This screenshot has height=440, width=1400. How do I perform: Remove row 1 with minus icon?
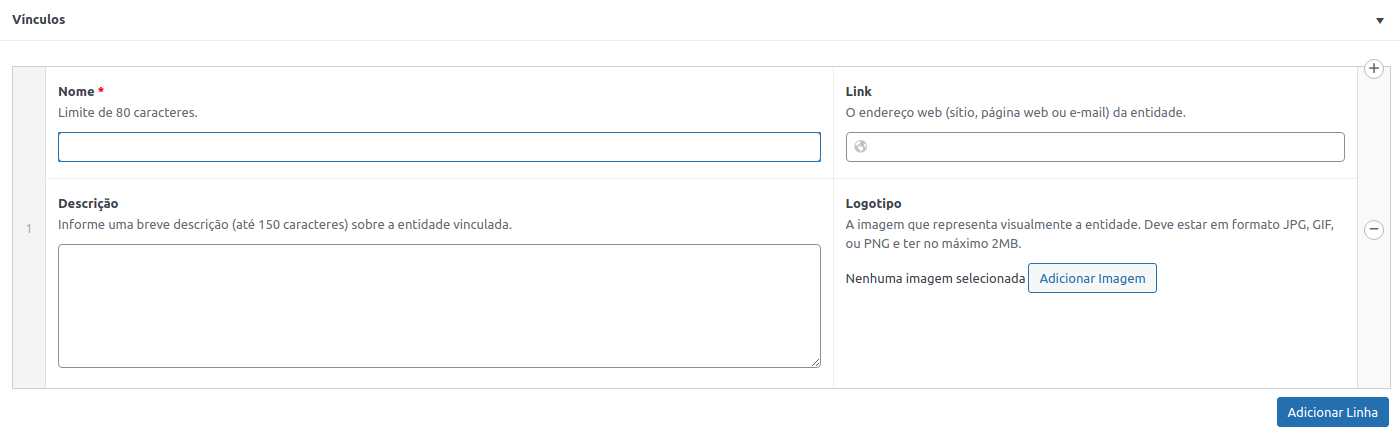[x=1374, y=230]
